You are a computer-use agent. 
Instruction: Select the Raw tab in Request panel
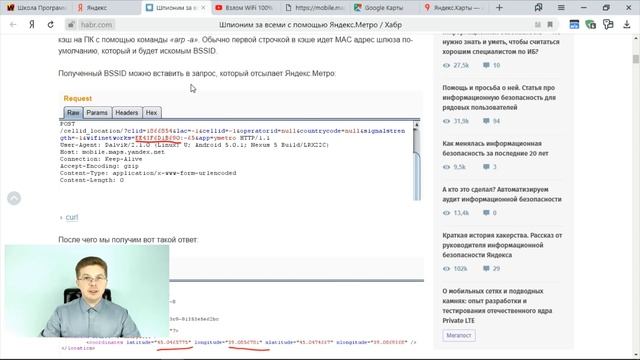pos(73,113)
